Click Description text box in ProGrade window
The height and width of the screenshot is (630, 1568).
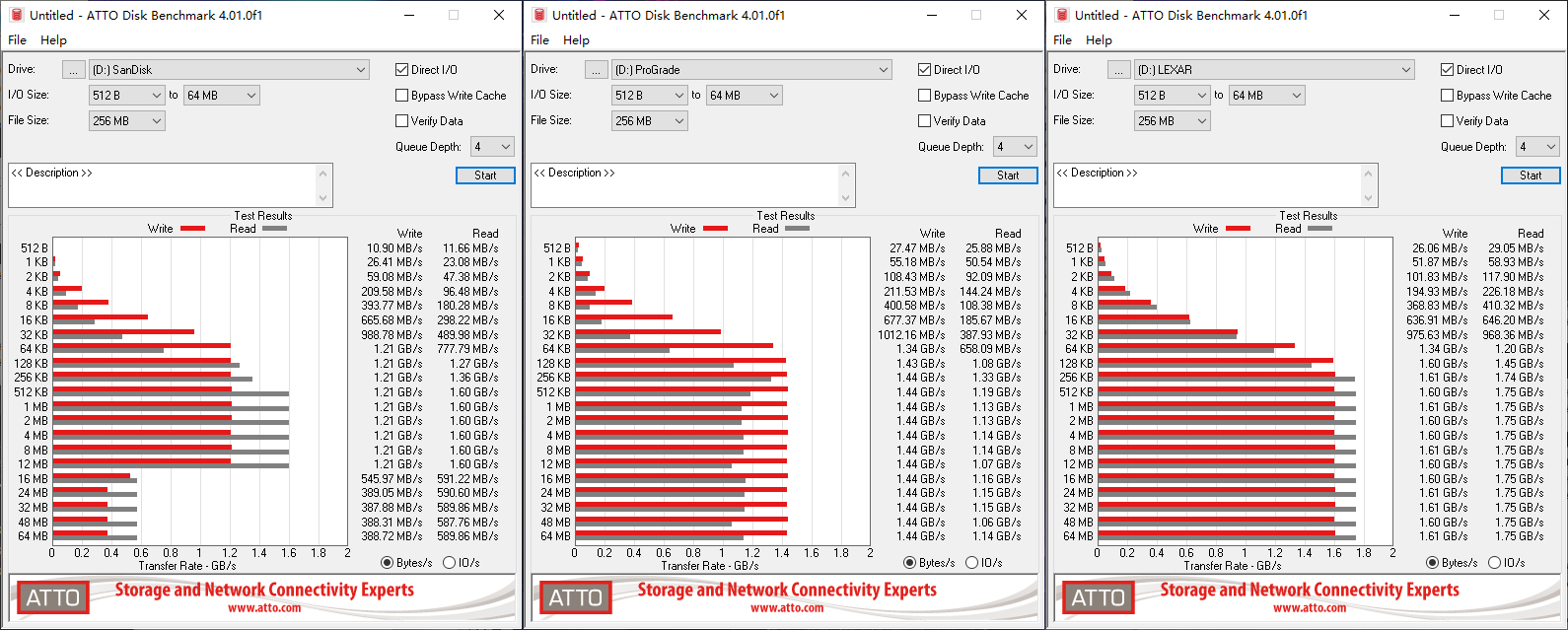coord(685,185)
